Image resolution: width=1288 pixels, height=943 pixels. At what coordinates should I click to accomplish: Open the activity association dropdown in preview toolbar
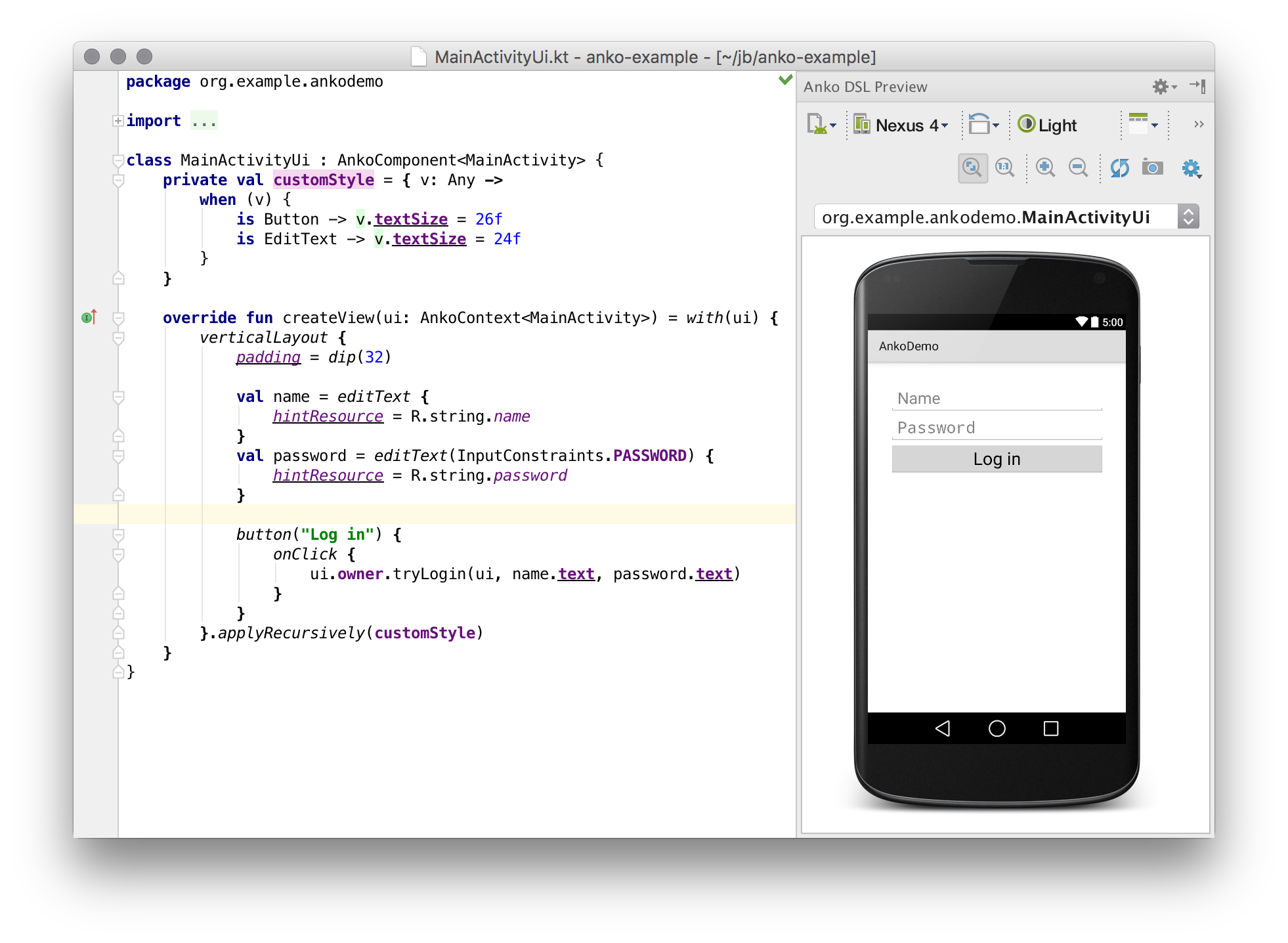pyautogui.click(x=1143, y=123)
